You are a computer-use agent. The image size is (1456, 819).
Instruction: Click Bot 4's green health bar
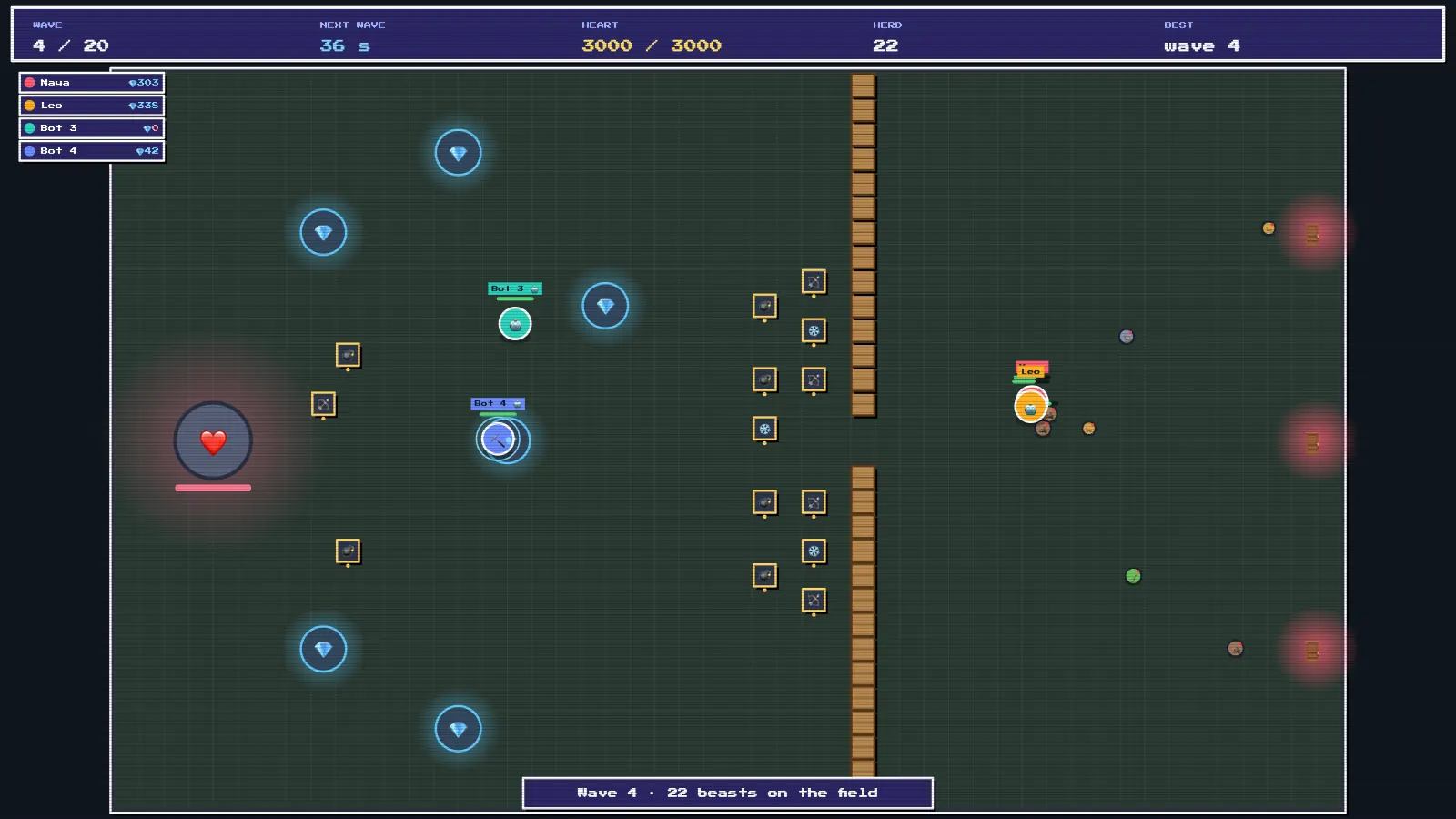coord(498,414)
